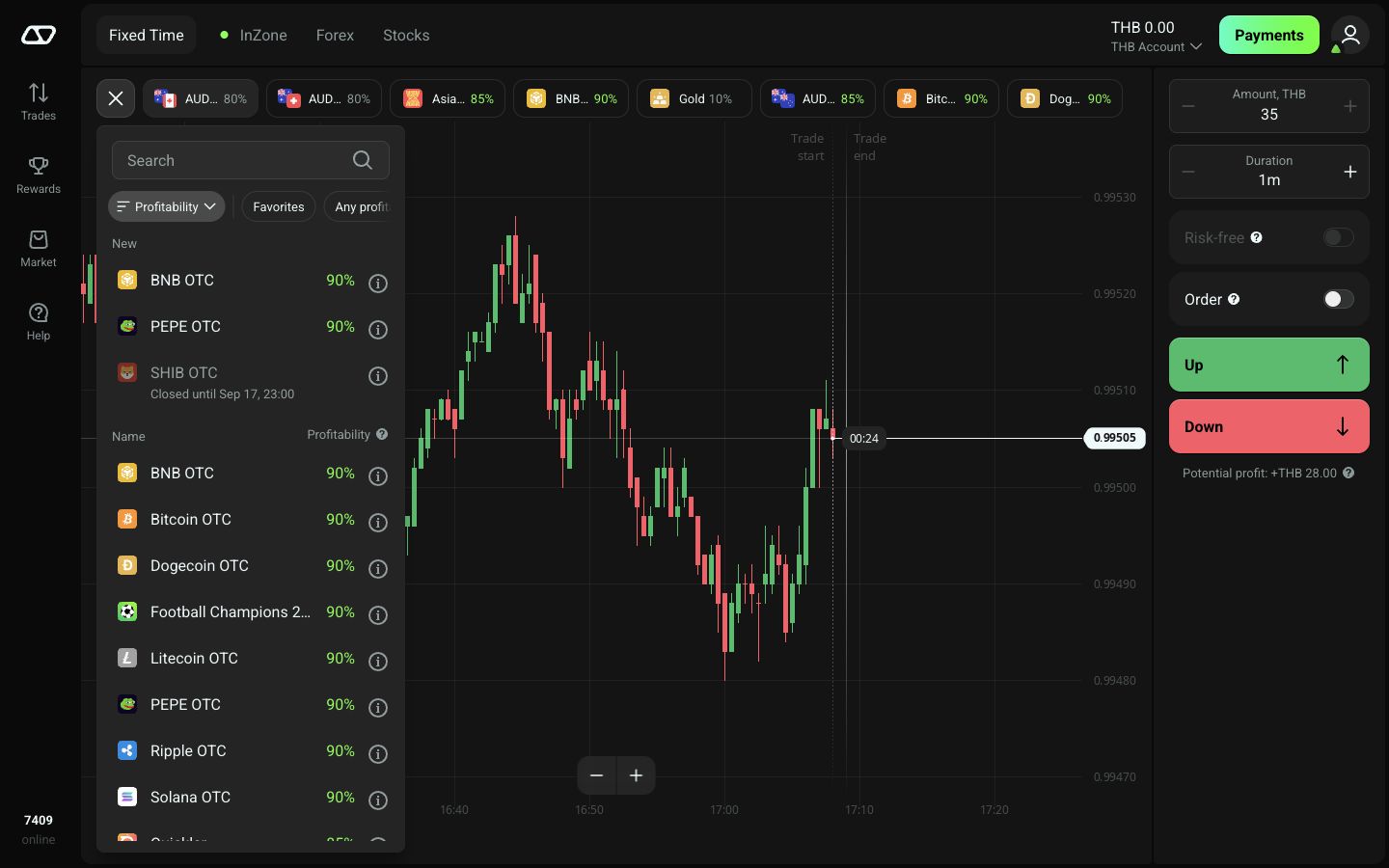The width and height of the screenshot is (1389, 868).
Task: Toggle the Order switch
Action: tap(1338, 299)
